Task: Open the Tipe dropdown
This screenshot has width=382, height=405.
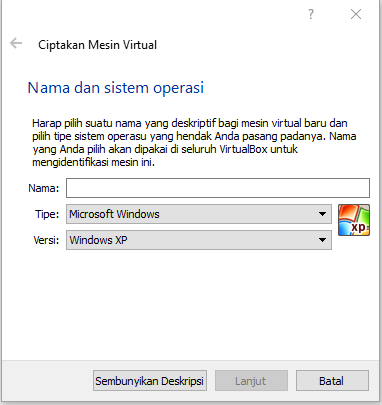Action: pyautogui.click(x=199, y=214)
